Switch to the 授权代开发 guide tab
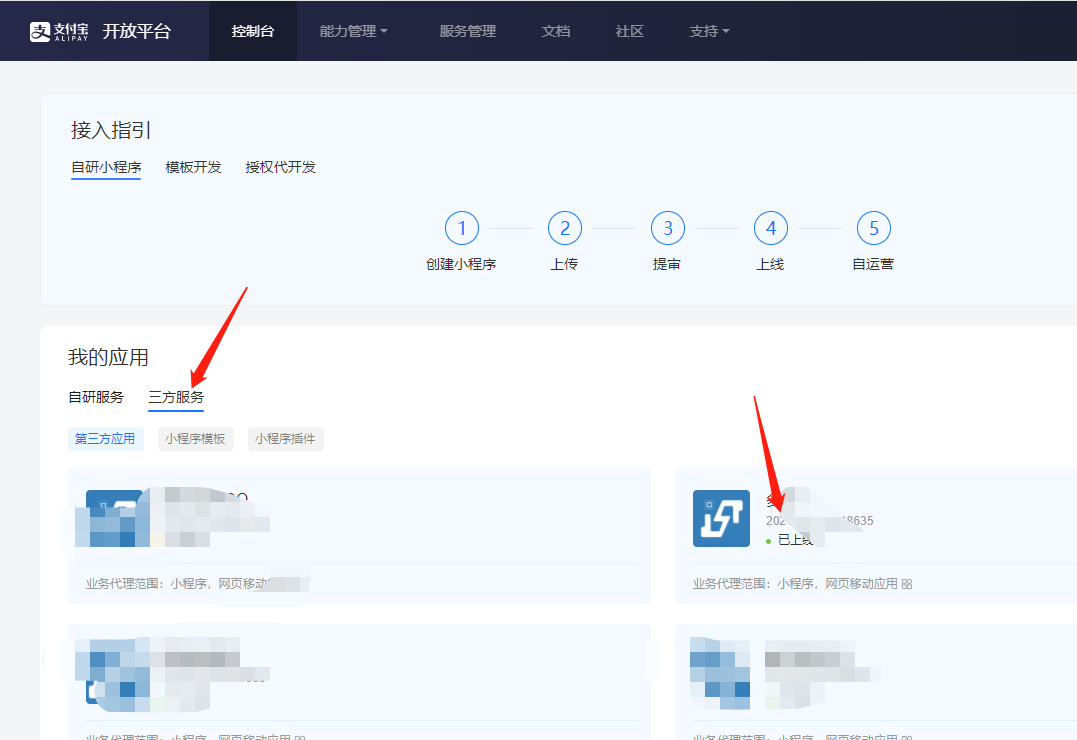 tap(281, 167)
